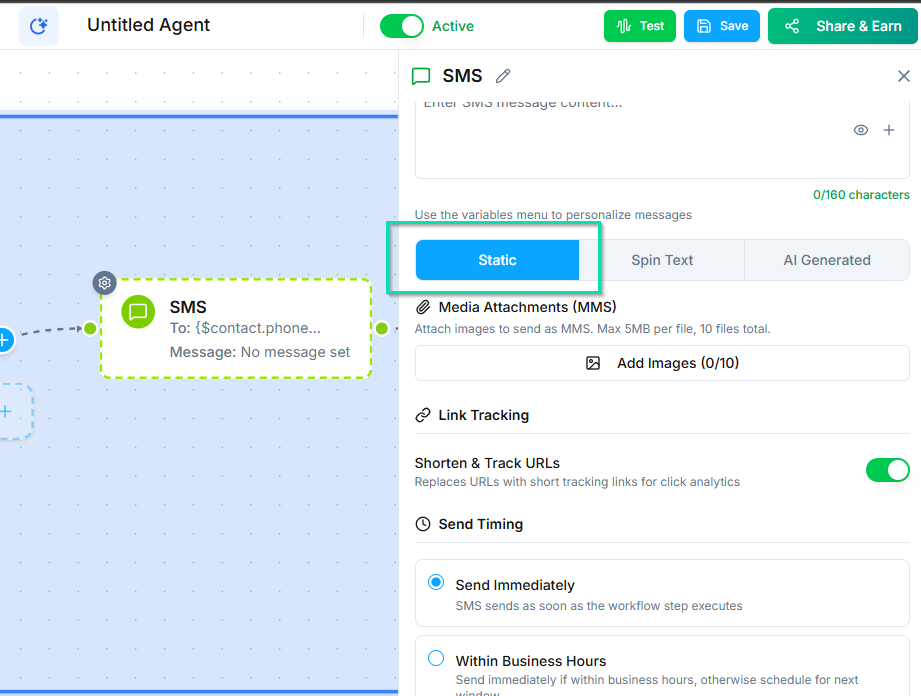
Task: Click the Share & Earn button
Action: (843, 26)
